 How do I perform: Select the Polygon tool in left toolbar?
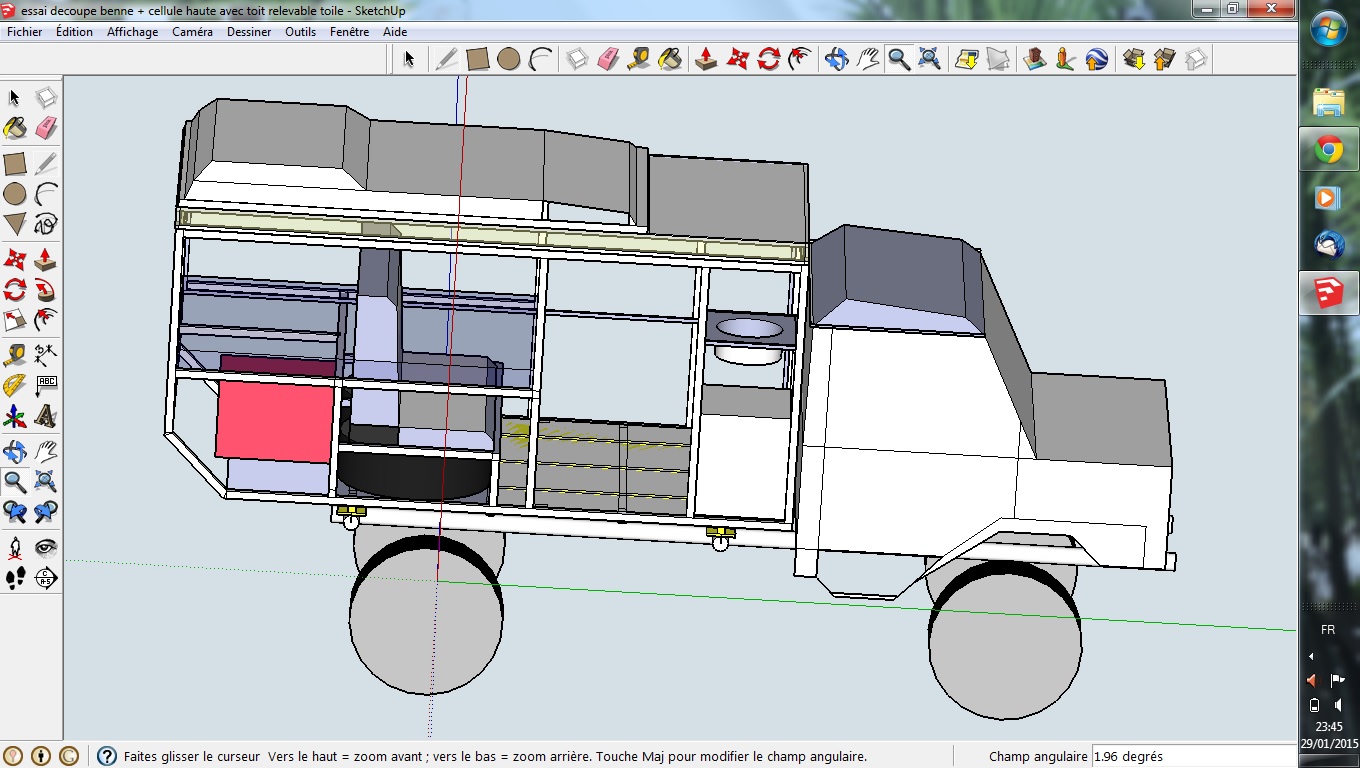click(15, 224)
